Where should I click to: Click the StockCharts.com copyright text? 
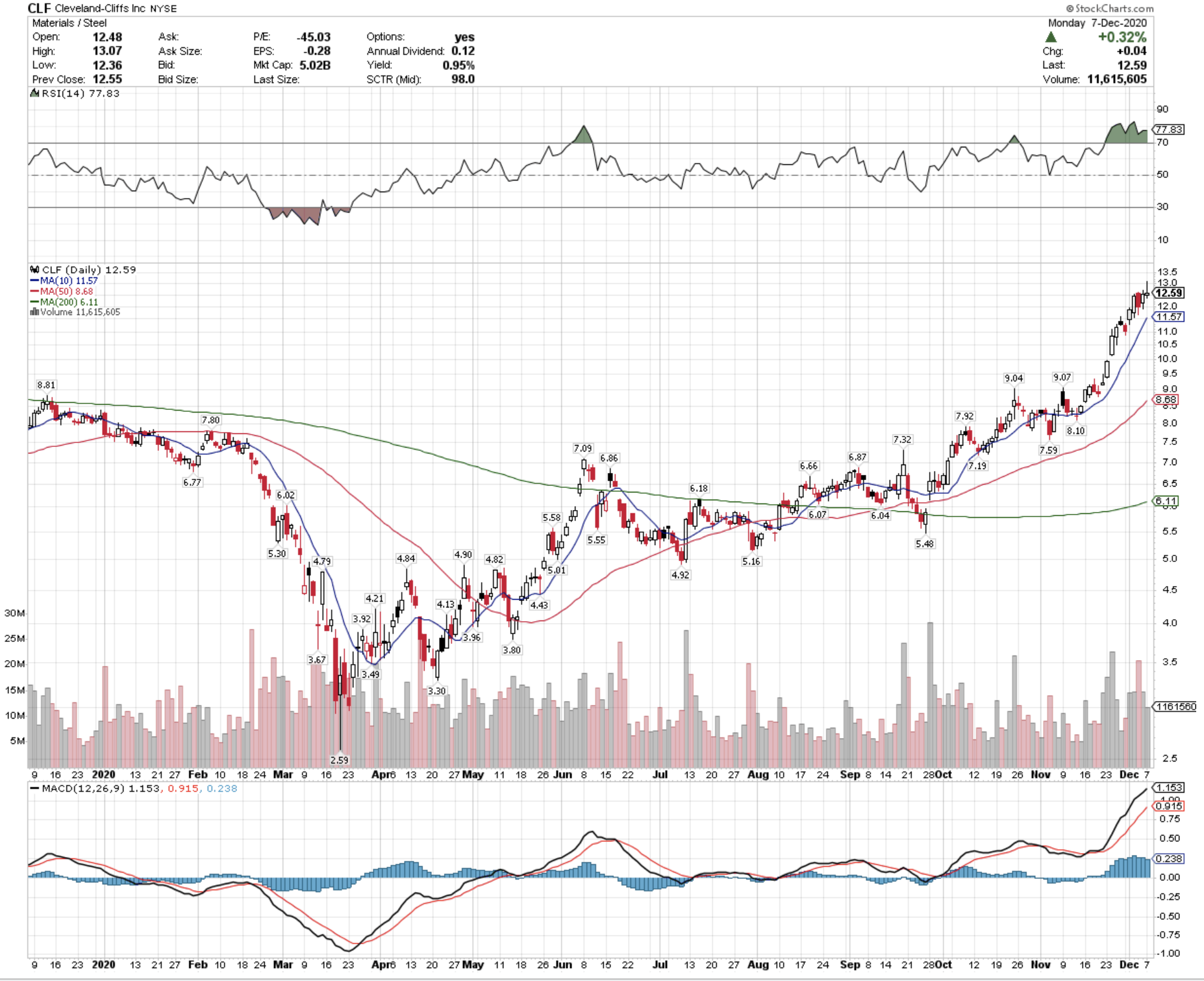pos(1110,8)
